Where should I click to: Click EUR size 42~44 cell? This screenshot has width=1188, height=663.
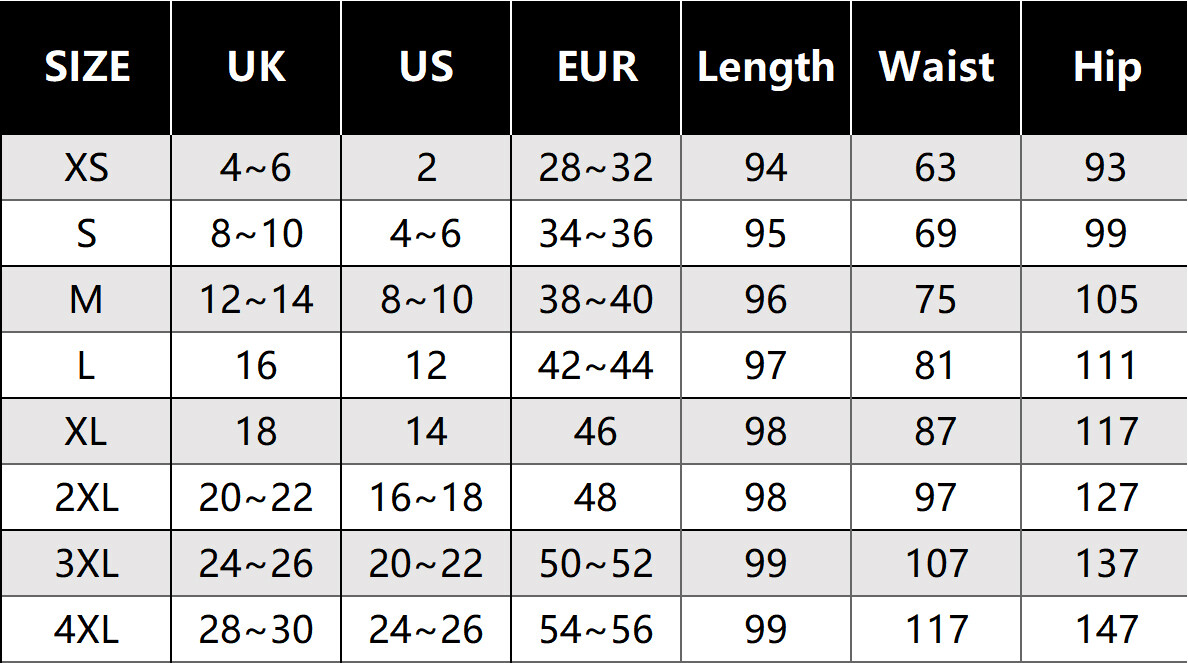(x=597, y=366)
